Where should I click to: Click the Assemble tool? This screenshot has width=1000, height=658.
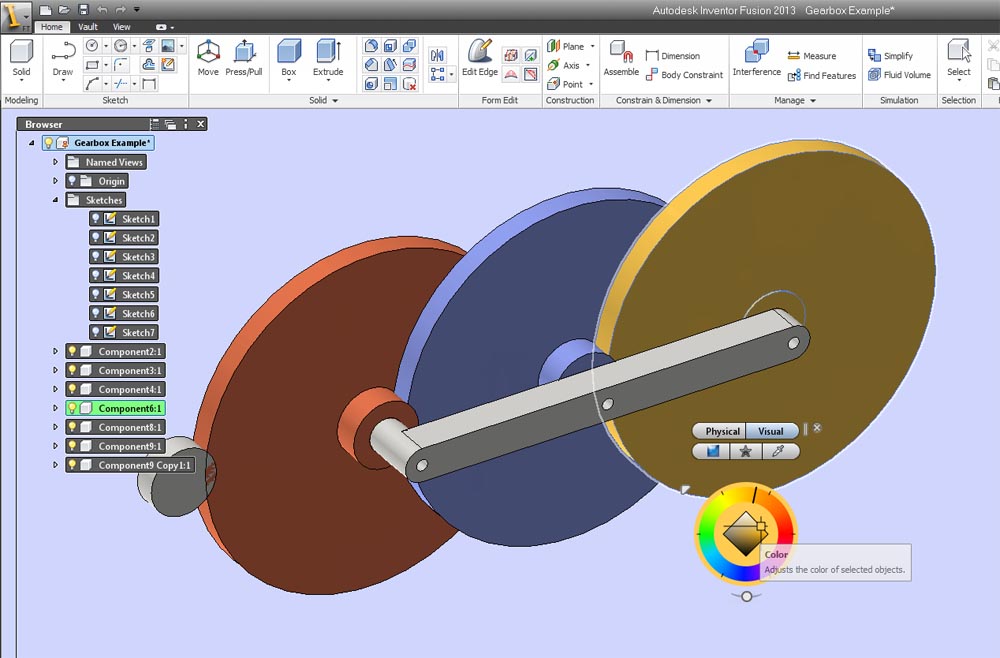(621, 59)
